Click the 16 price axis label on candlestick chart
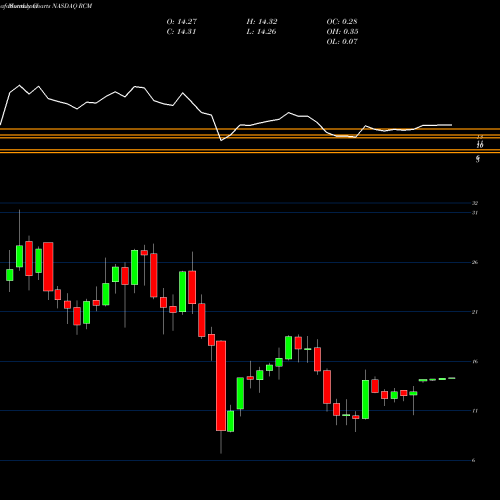This screenshot has width=500, height=500. (x=475, y=361)
